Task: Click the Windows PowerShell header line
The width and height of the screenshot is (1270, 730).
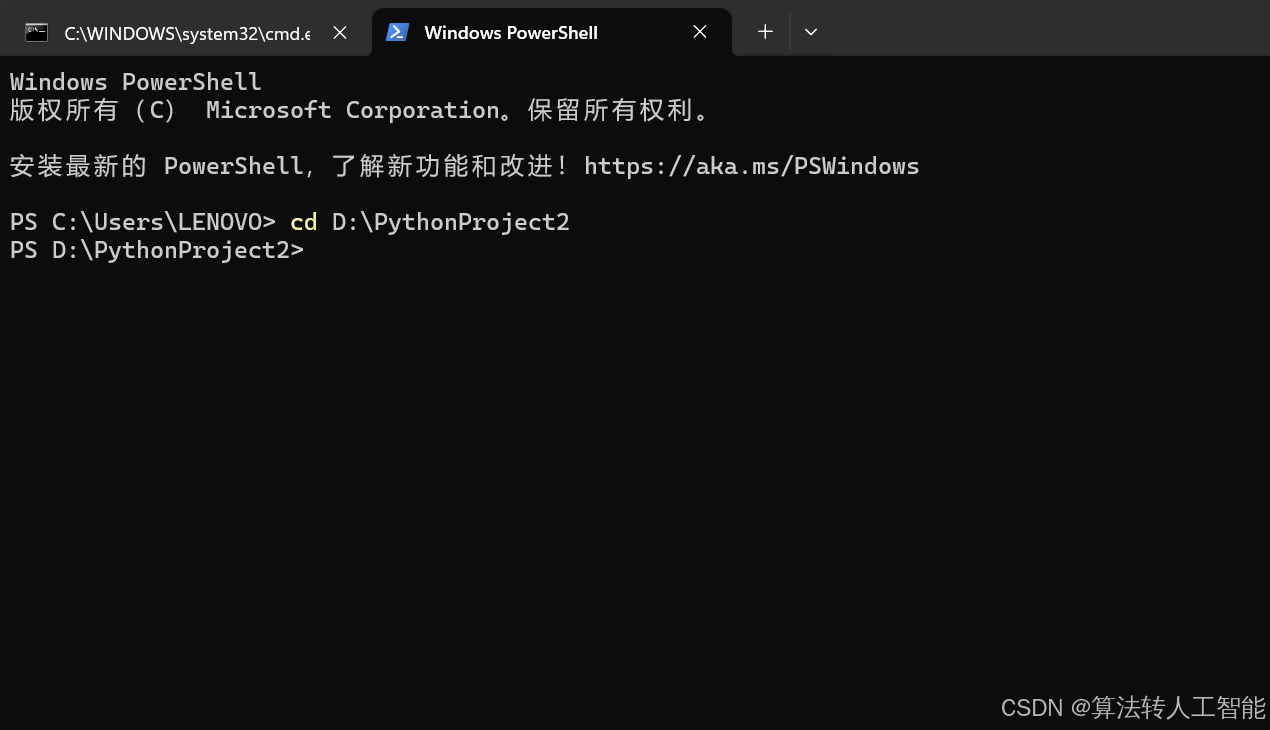Action: tap(135, 81)
